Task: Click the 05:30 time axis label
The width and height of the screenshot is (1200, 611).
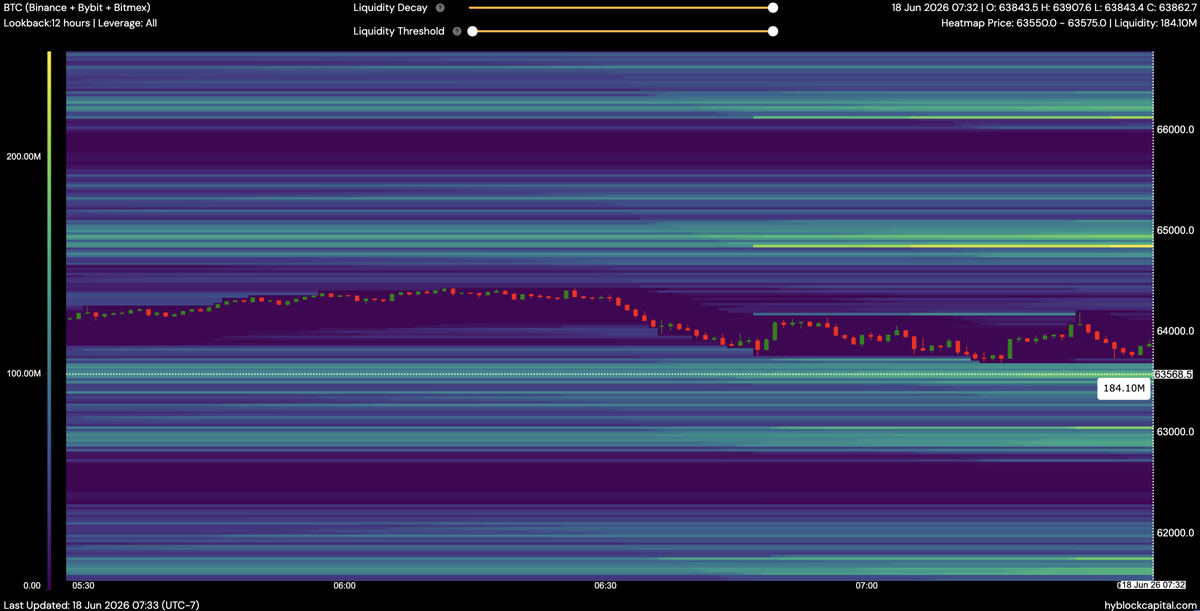Action: 83,585
